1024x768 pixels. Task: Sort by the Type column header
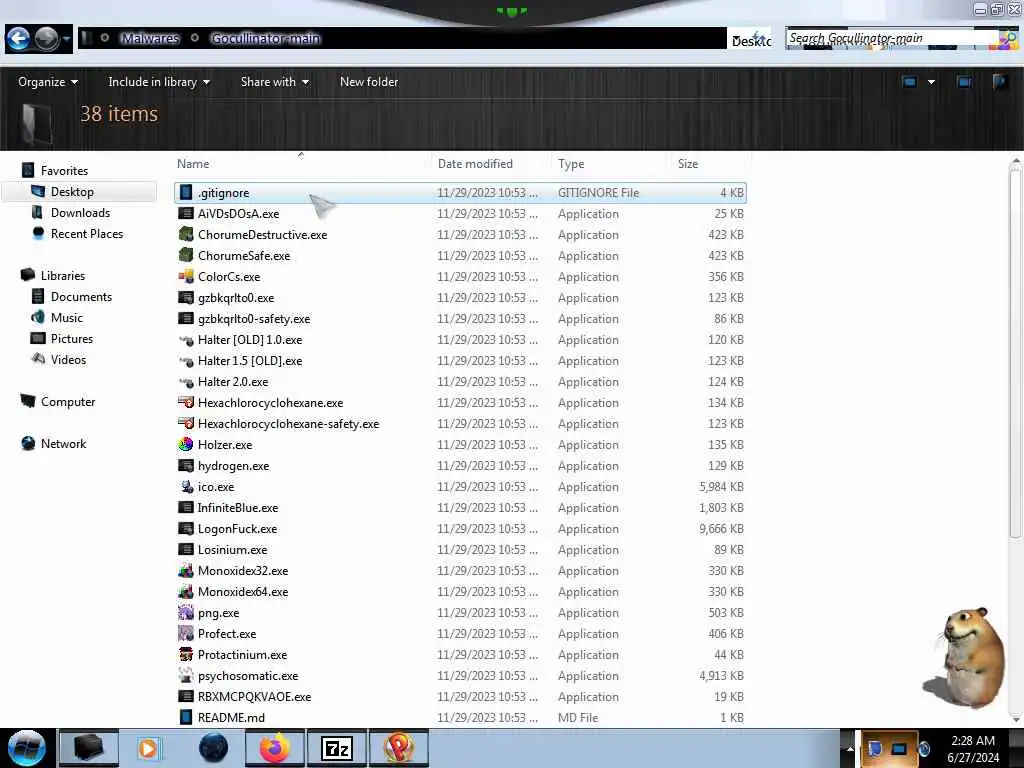[x=571, y=164]
